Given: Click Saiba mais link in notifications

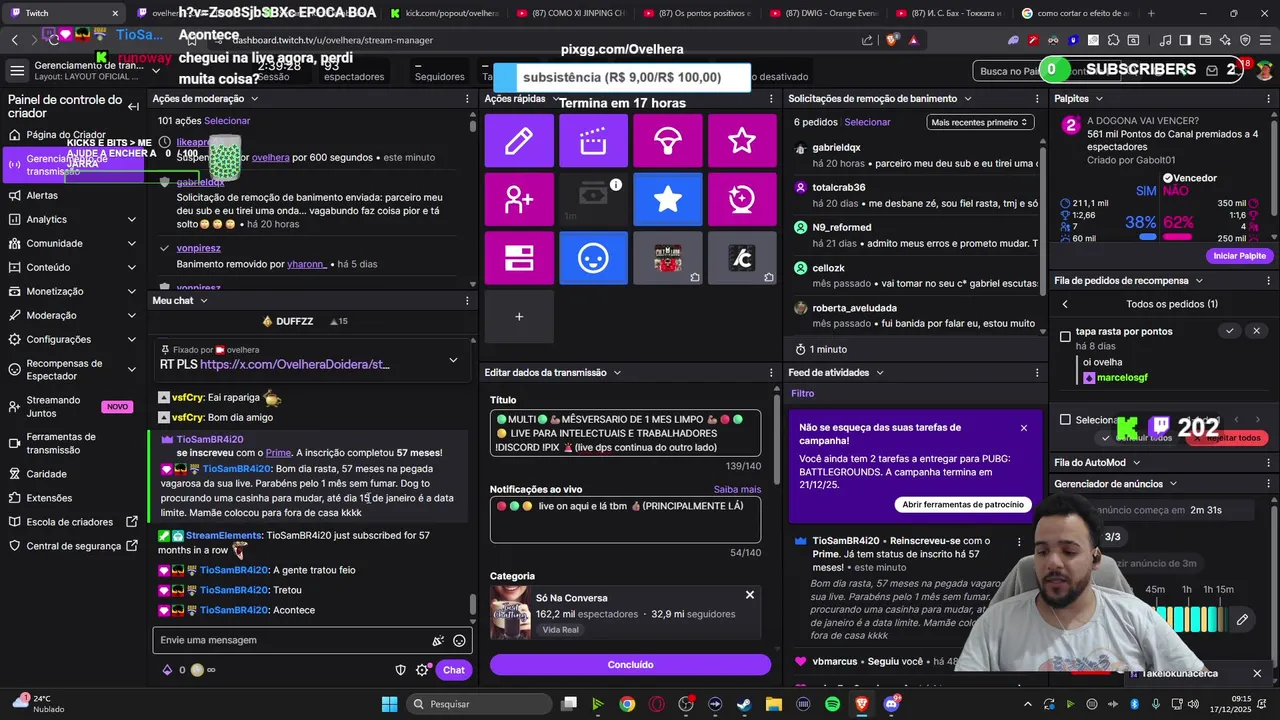Looking at the screenshot, I should coord(737,490).
